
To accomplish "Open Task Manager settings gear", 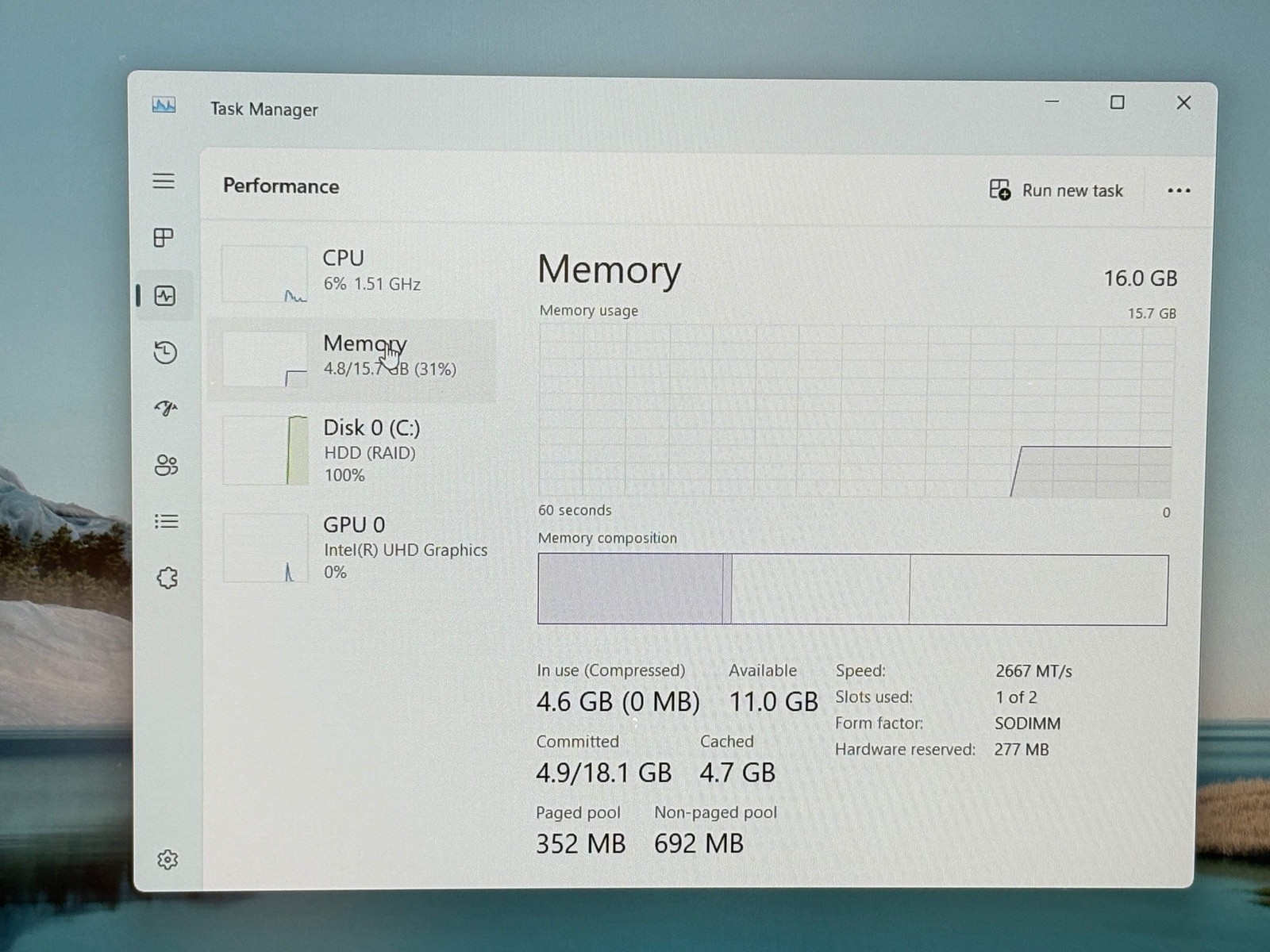I will (167, 859).
